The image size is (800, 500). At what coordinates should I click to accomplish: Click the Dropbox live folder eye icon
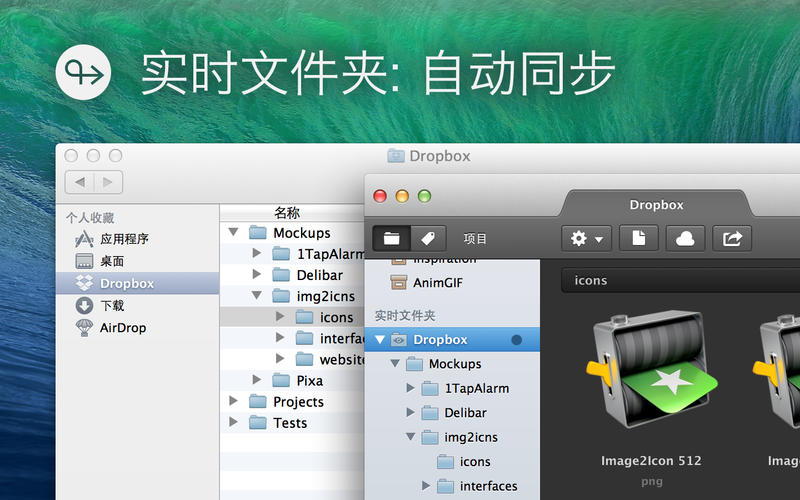click(398, 340)
